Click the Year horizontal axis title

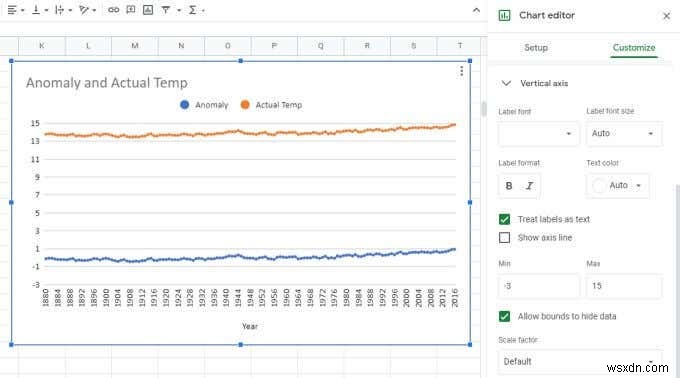click(250, 326)
